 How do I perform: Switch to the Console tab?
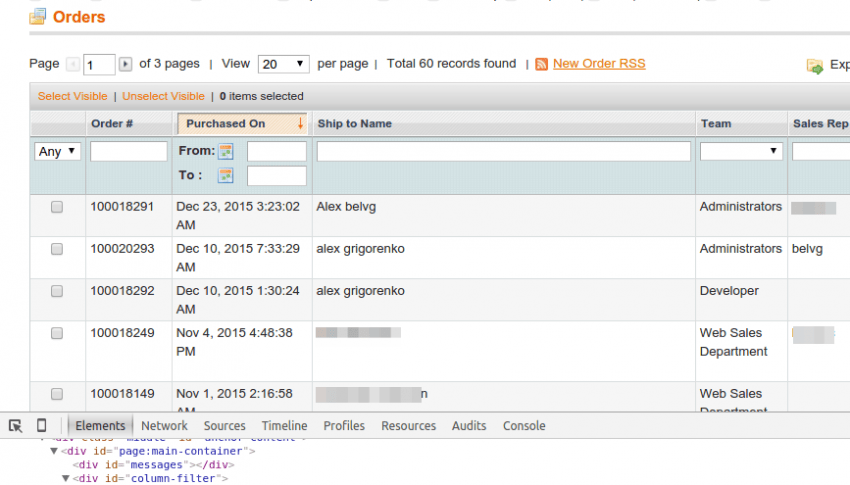tap(524, 426)
